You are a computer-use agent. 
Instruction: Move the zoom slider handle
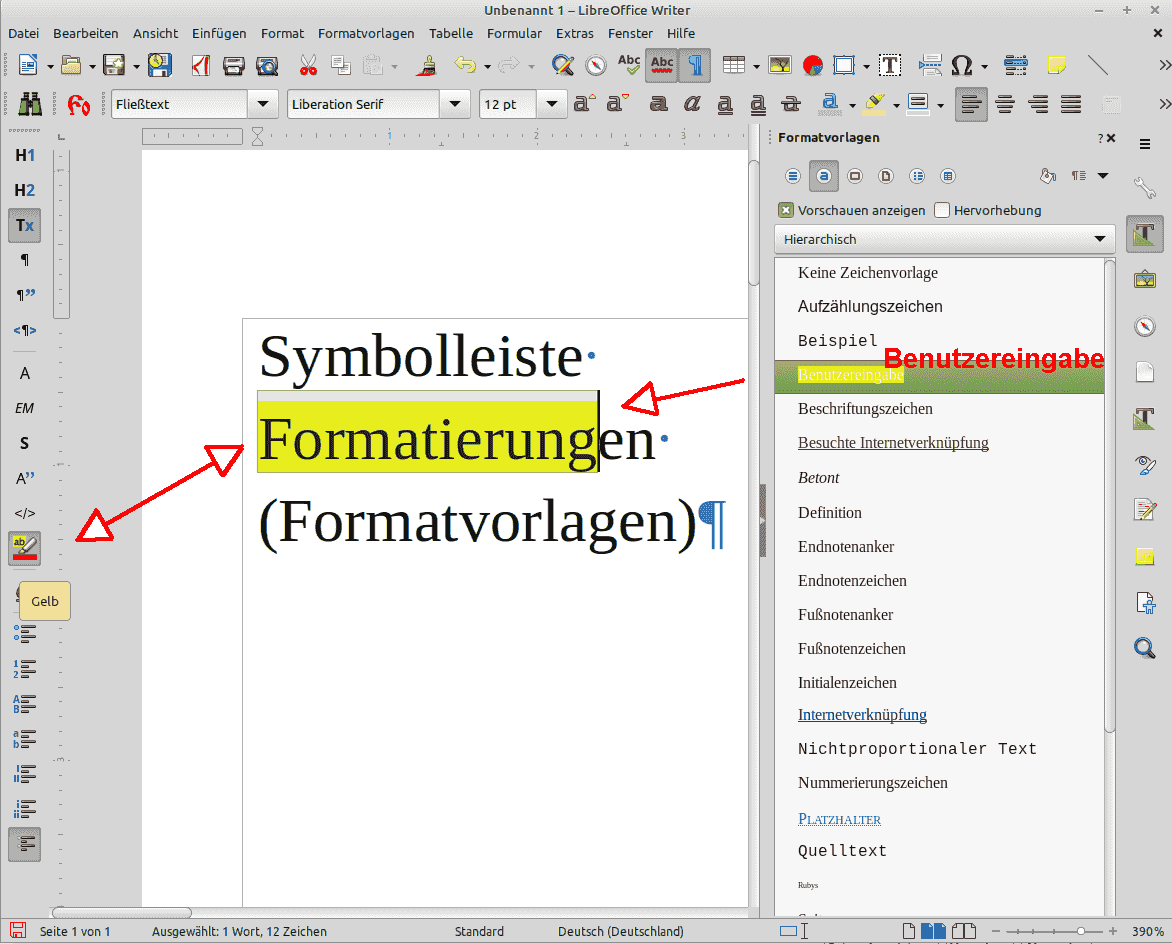(x=1081, y=931)
